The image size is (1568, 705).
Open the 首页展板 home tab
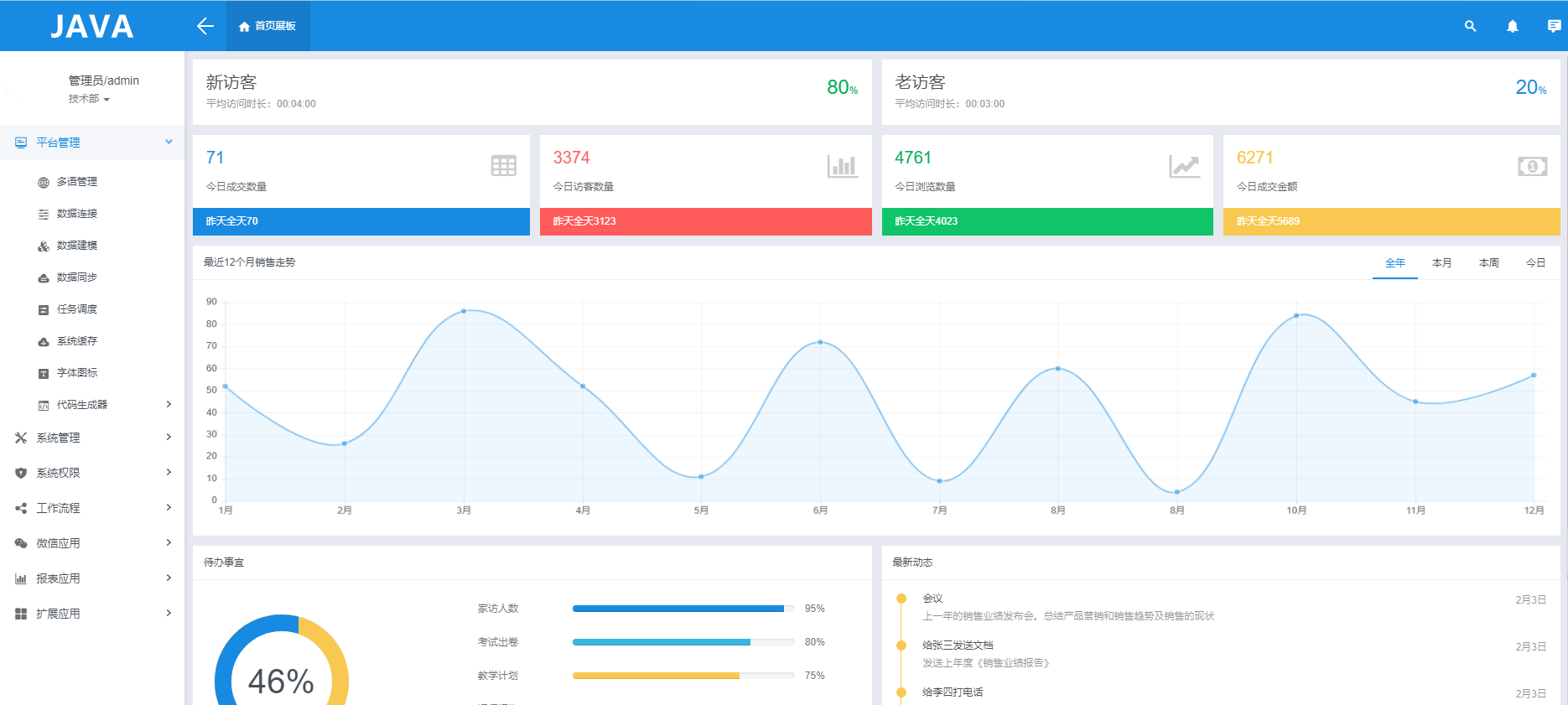[267, 26]
